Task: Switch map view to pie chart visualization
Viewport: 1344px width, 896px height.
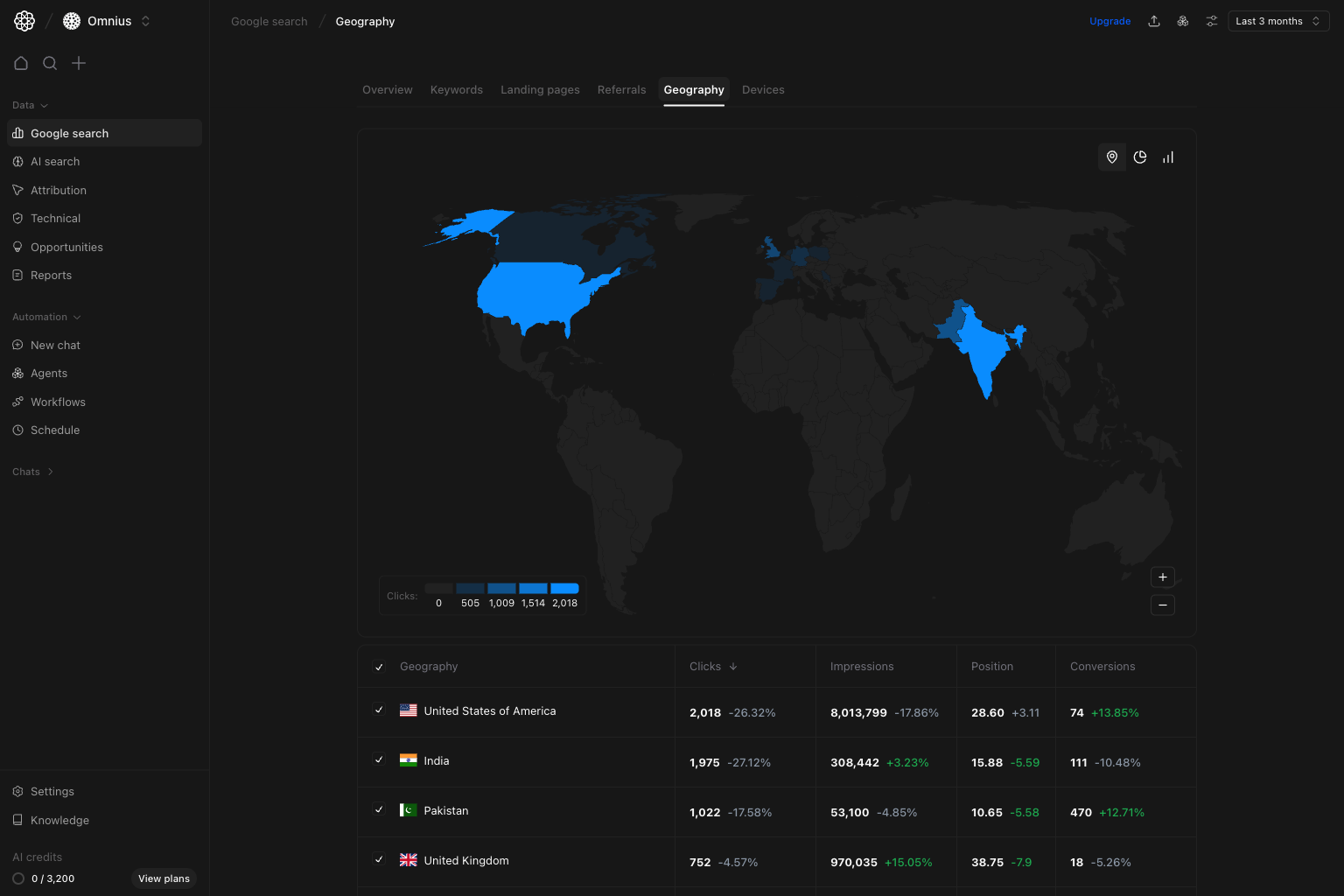Action: pyautogui.click(x=1140, y=157)
